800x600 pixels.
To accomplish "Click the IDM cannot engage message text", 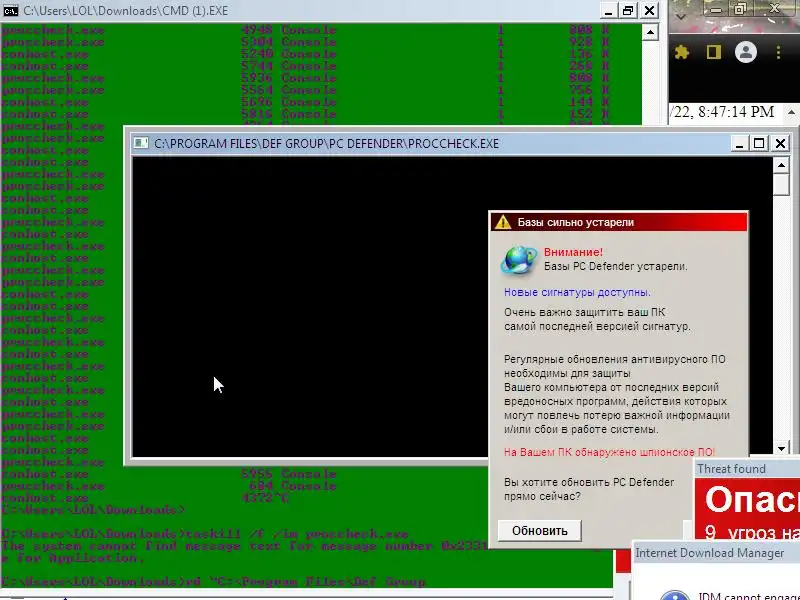I will coord(748,595).
